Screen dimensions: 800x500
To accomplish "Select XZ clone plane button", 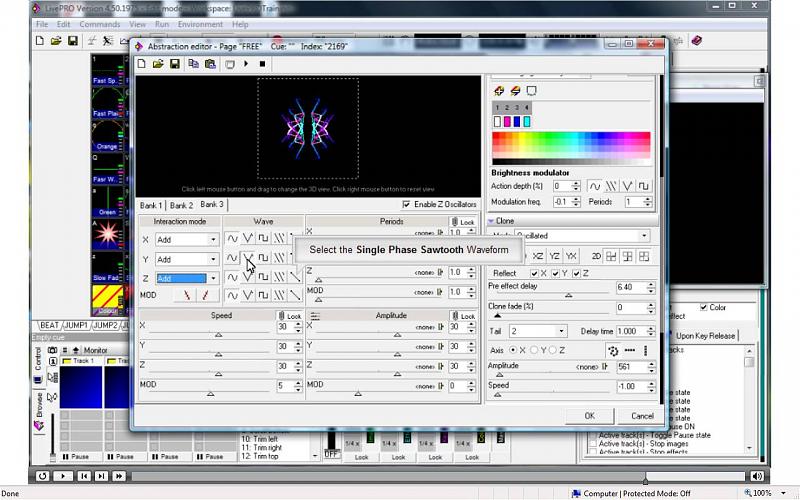I will click(x=537, y=256).
